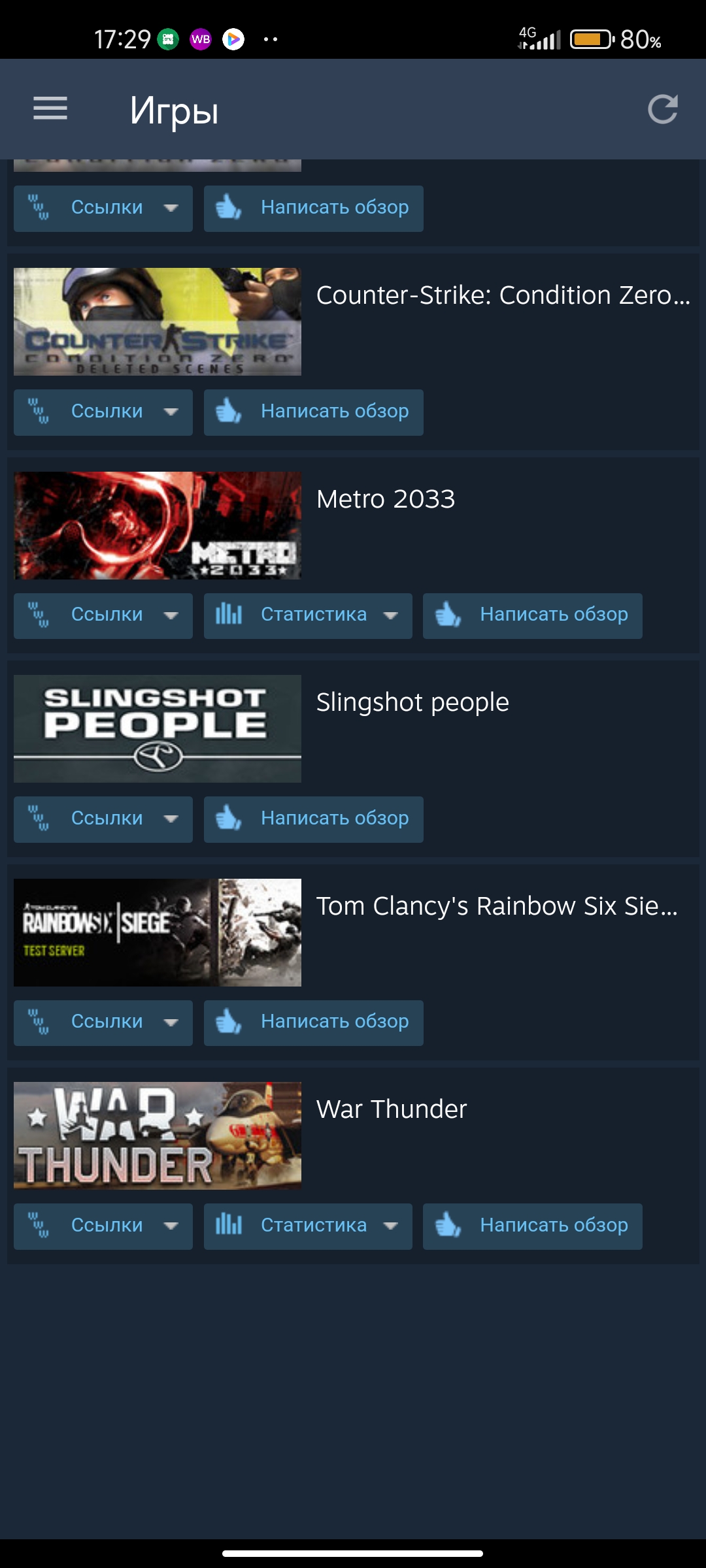
Task: Click bar chart icon under Metro 2033
Action: coord(229,614)
